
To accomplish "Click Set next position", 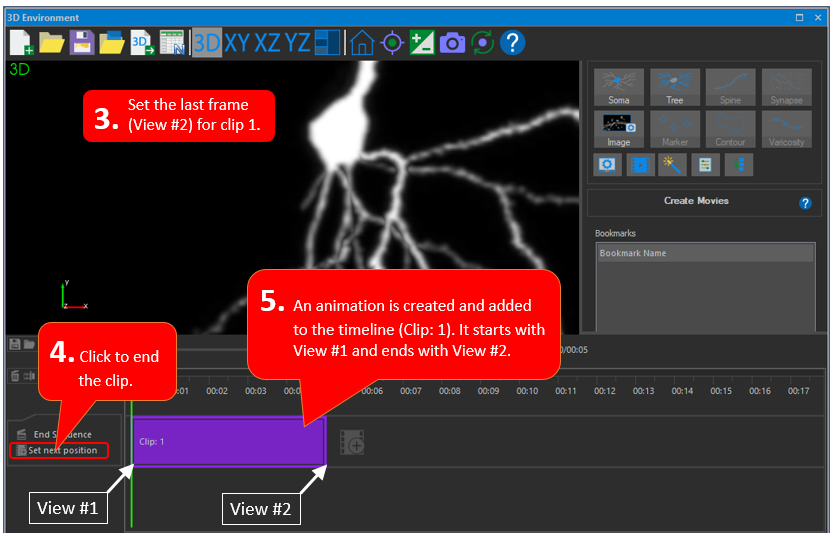I will [x=62, y=450].
